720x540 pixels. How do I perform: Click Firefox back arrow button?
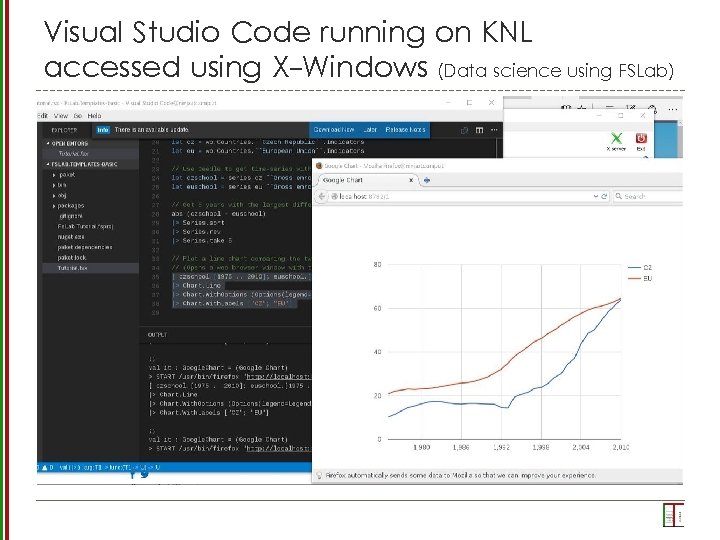tap(322, 196)
